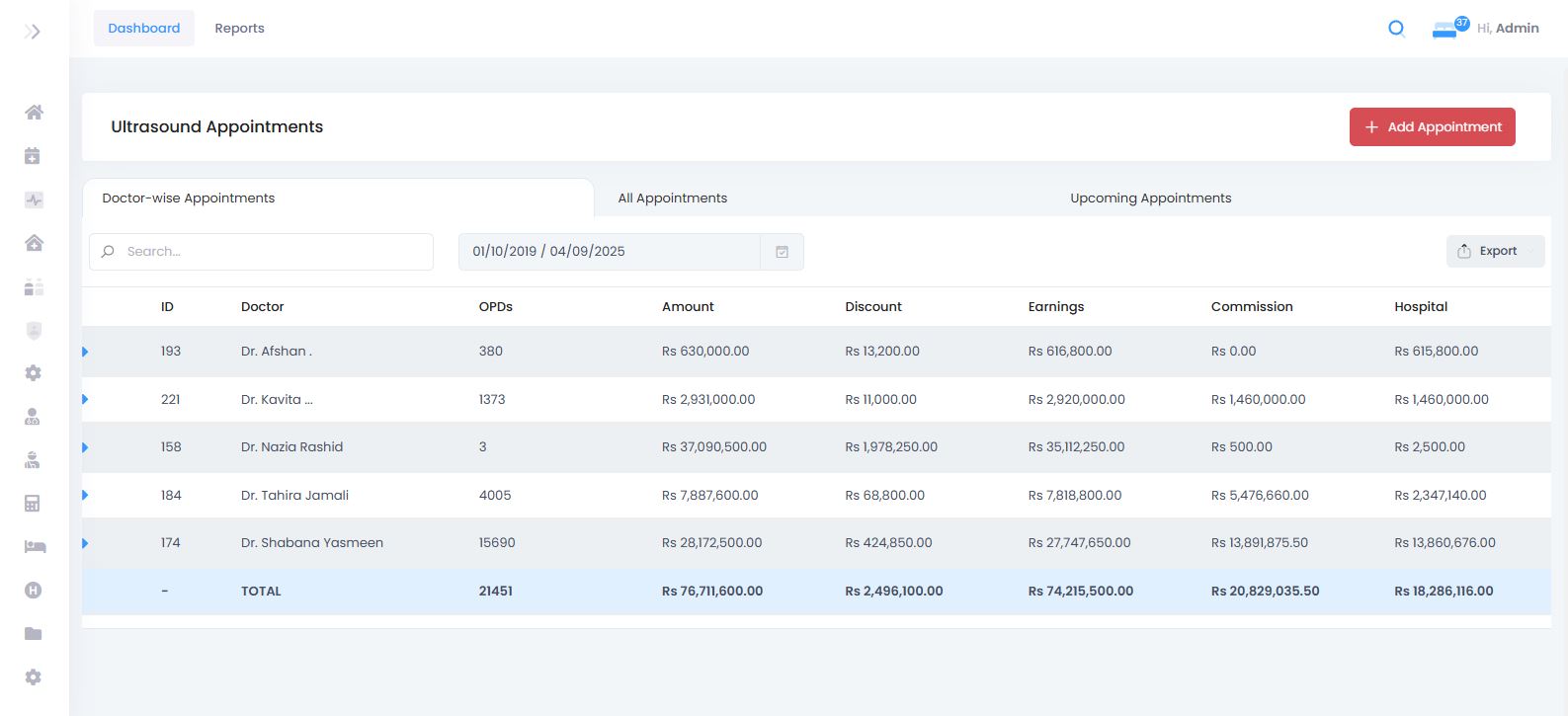Image resolution: width=1568 pixels, height=716 pixels.
Task: Open the medicine bottles sidebar icon
Action: coord(34,286)
